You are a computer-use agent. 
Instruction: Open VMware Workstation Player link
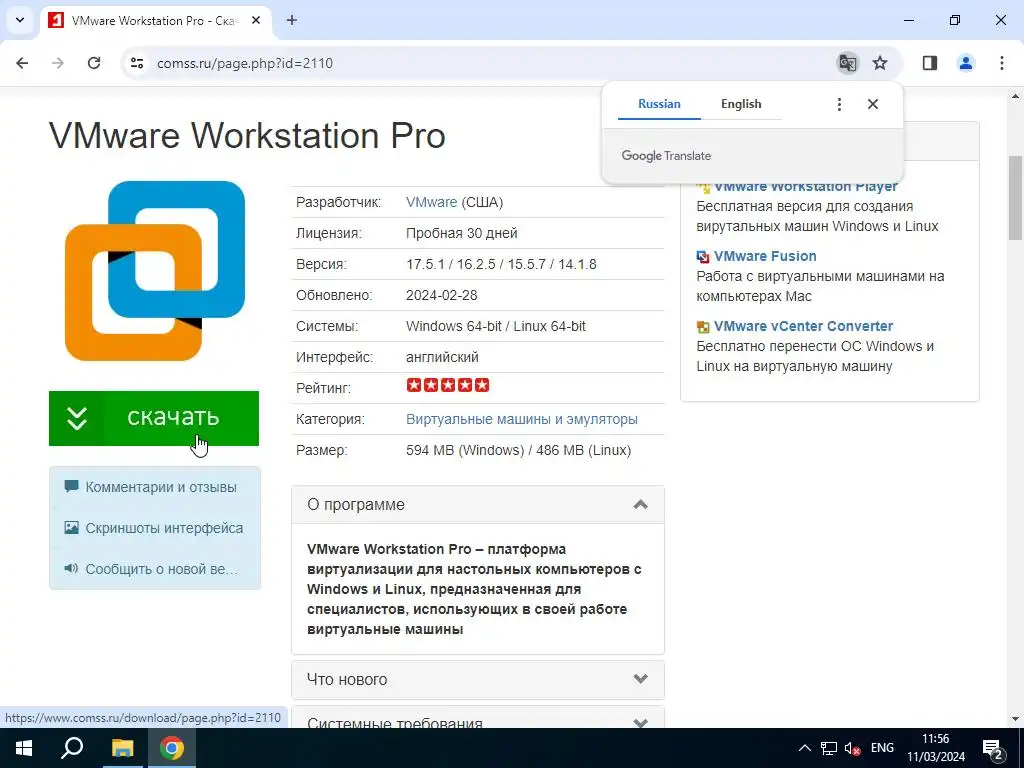tap(806, 186)
